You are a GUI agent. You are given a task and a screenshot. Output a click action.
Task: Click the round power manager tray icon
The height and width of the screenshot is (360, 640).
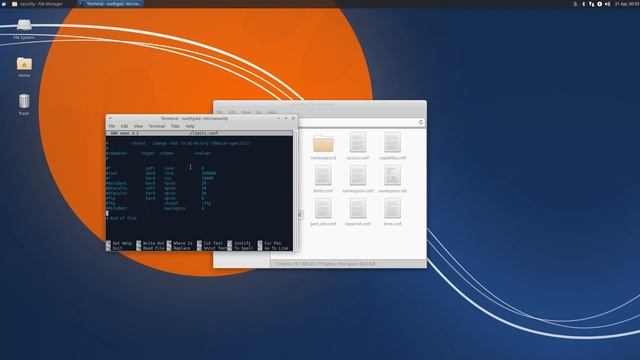click(600, 4)
